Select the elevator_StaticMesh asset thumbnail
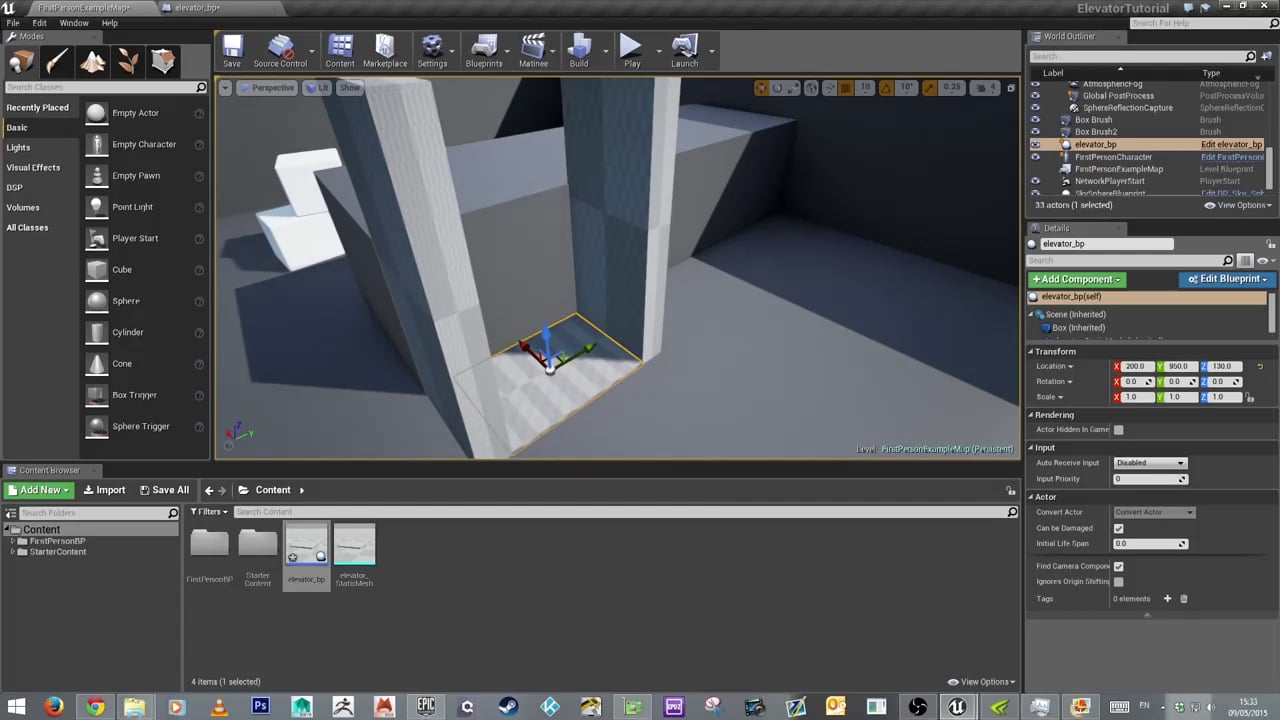Image resolution: width=1280 pixels, height=720 pixels. 354,544
